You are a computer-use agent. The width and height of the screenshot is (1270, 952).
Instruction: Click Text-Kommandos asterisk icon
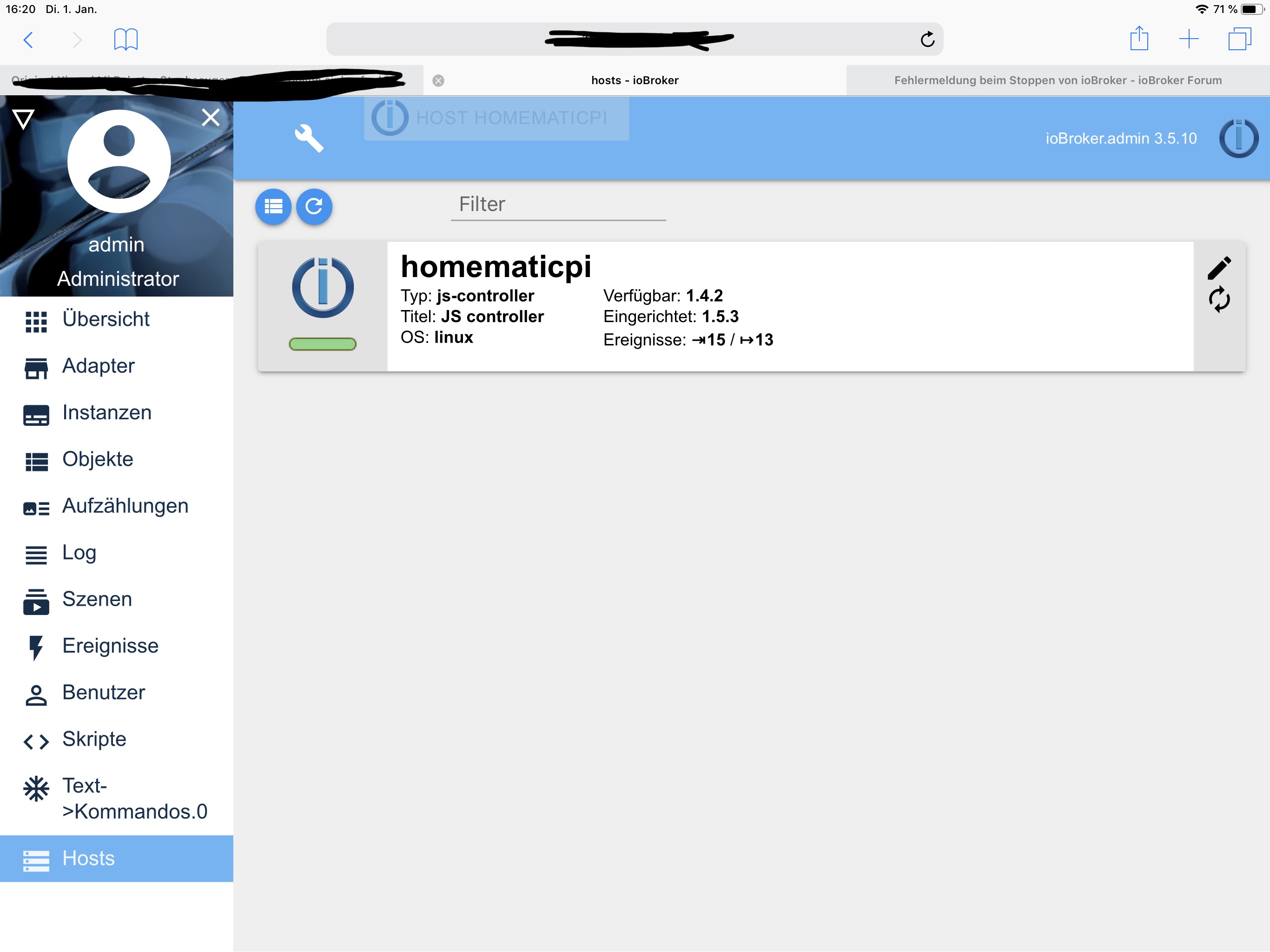click(x=36, y=789)
